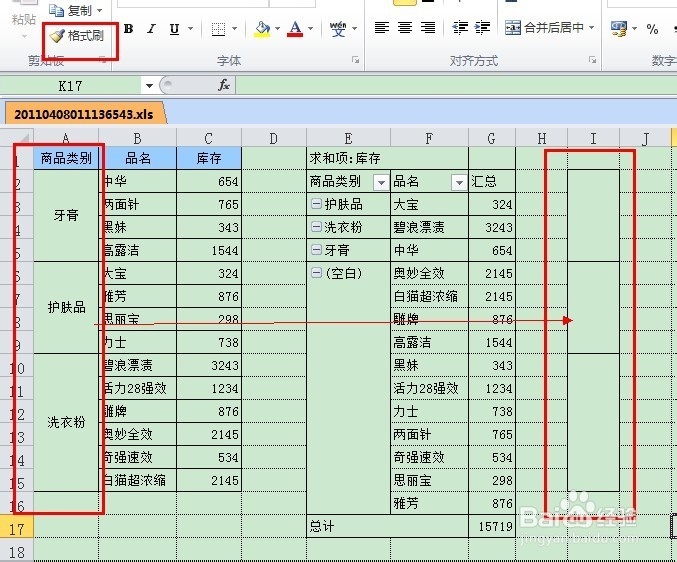Align text right
This screenshot has height=562, width=677.
tap(428, 28)
